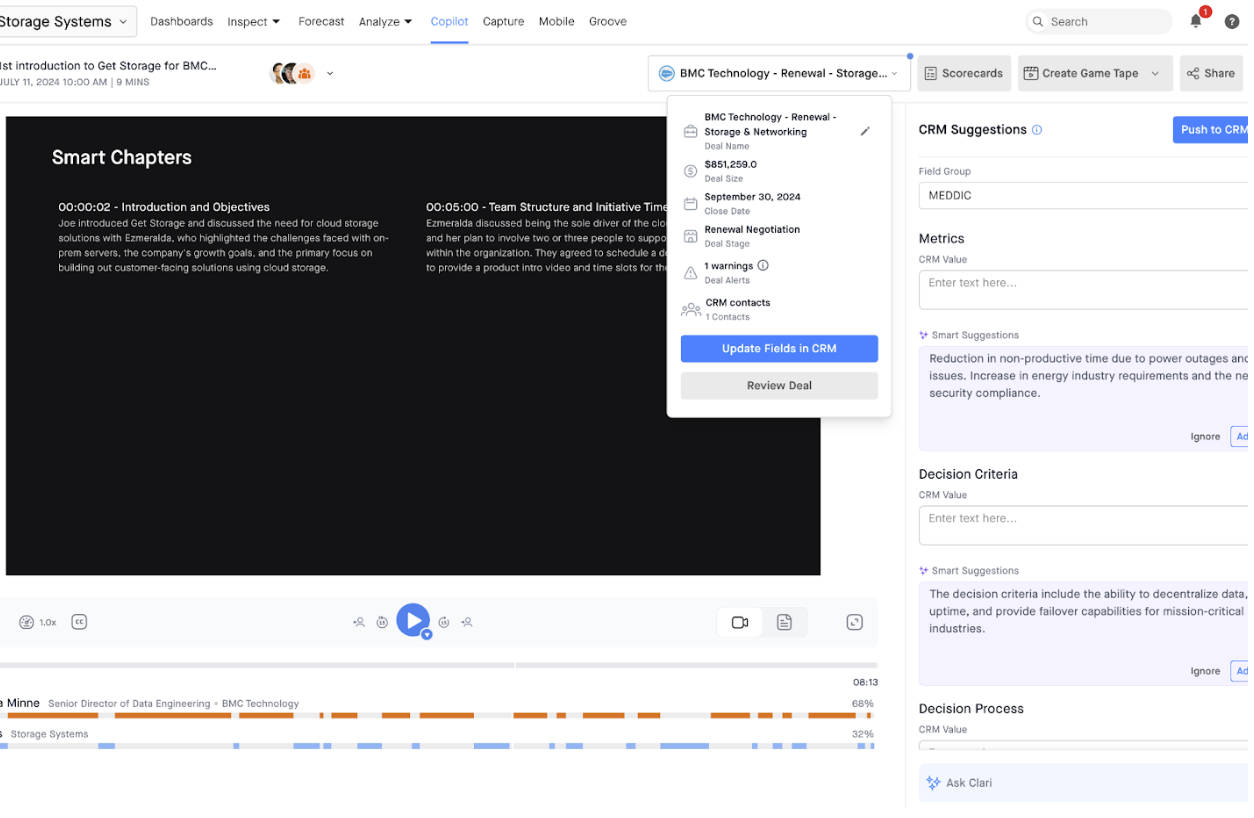Click Update Fields in CRM button

point(779,349)
